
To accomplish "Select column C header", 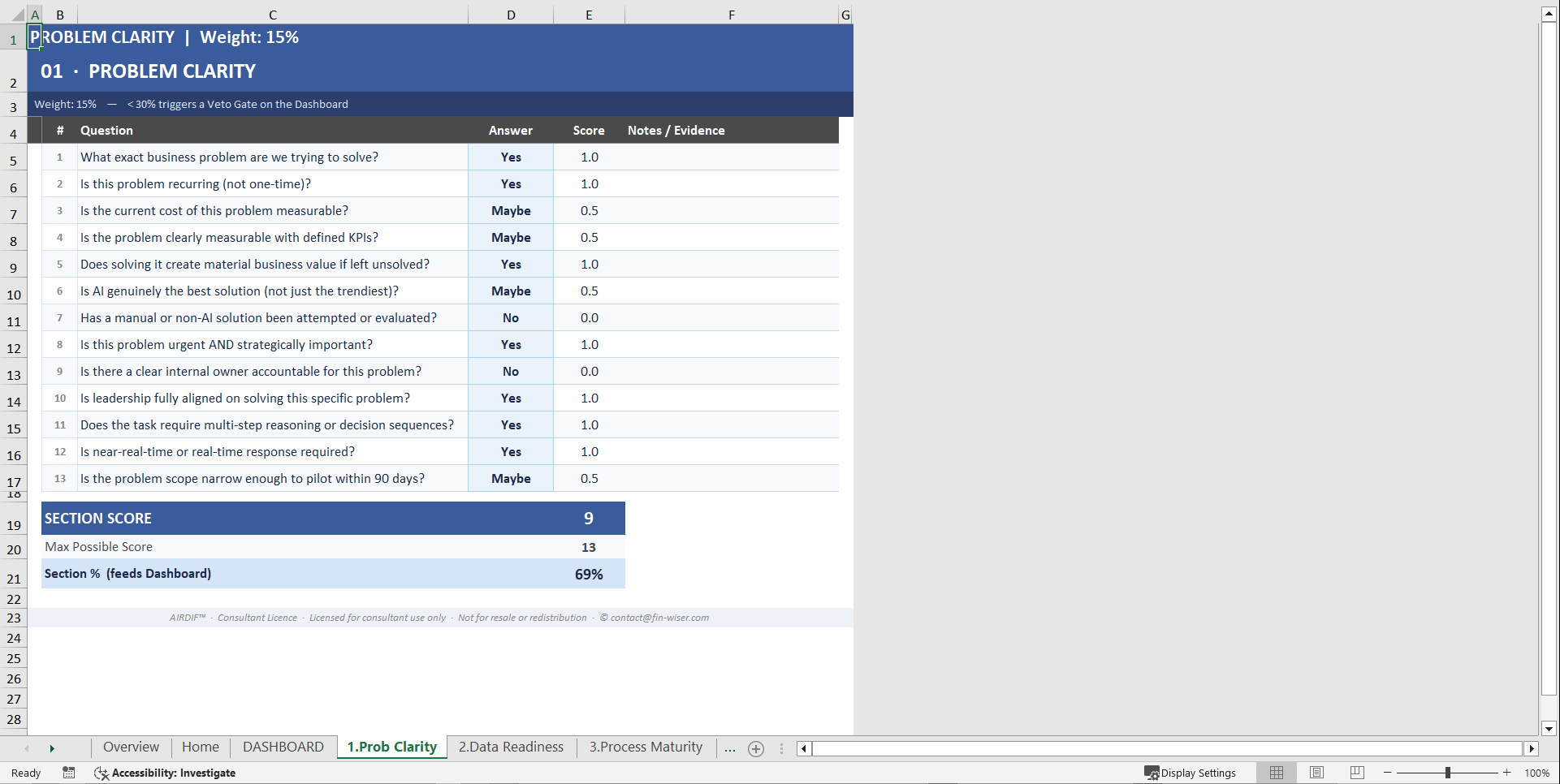I will (273, 15).
